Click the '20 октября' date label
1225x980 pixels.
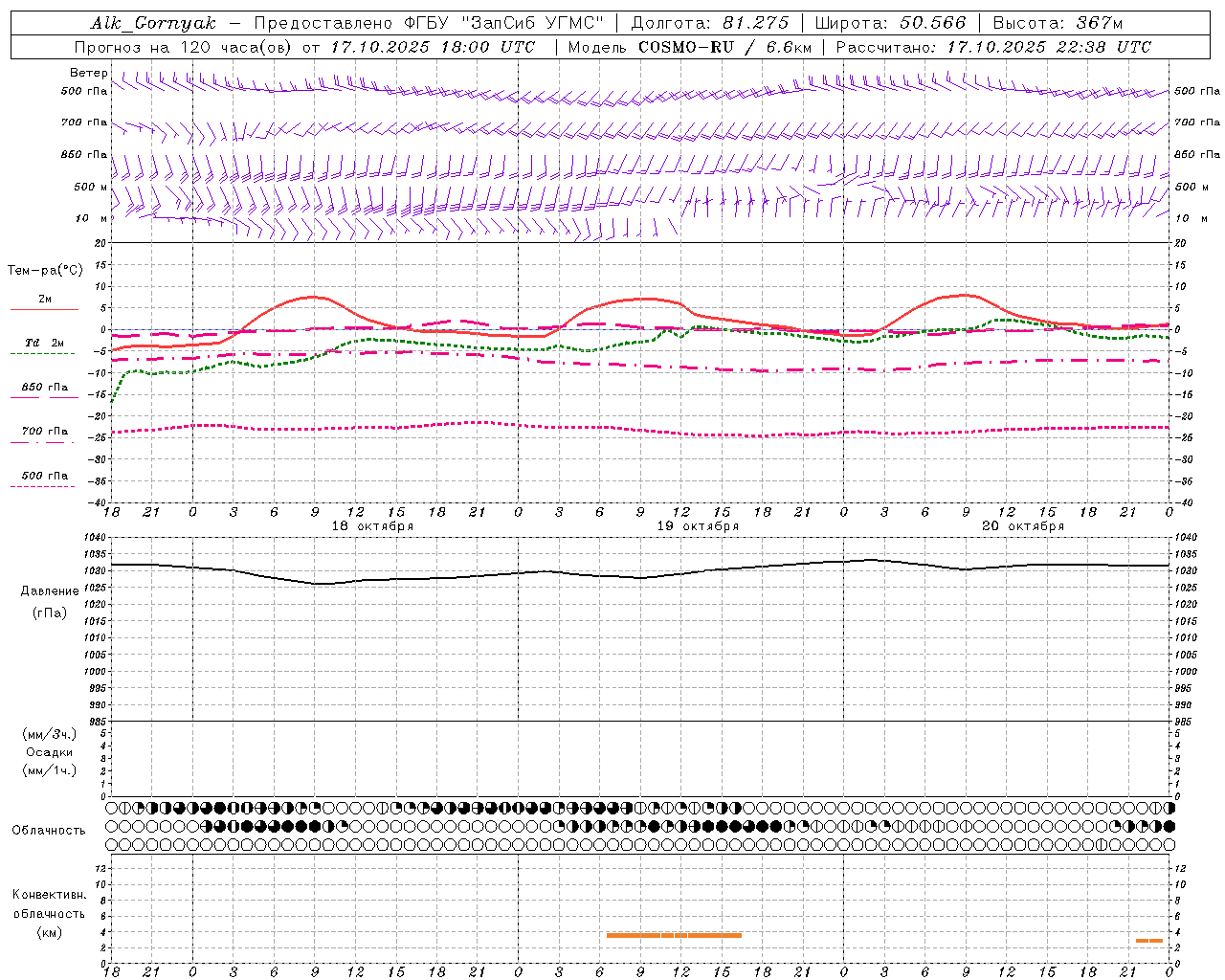tap(1023, 526)
